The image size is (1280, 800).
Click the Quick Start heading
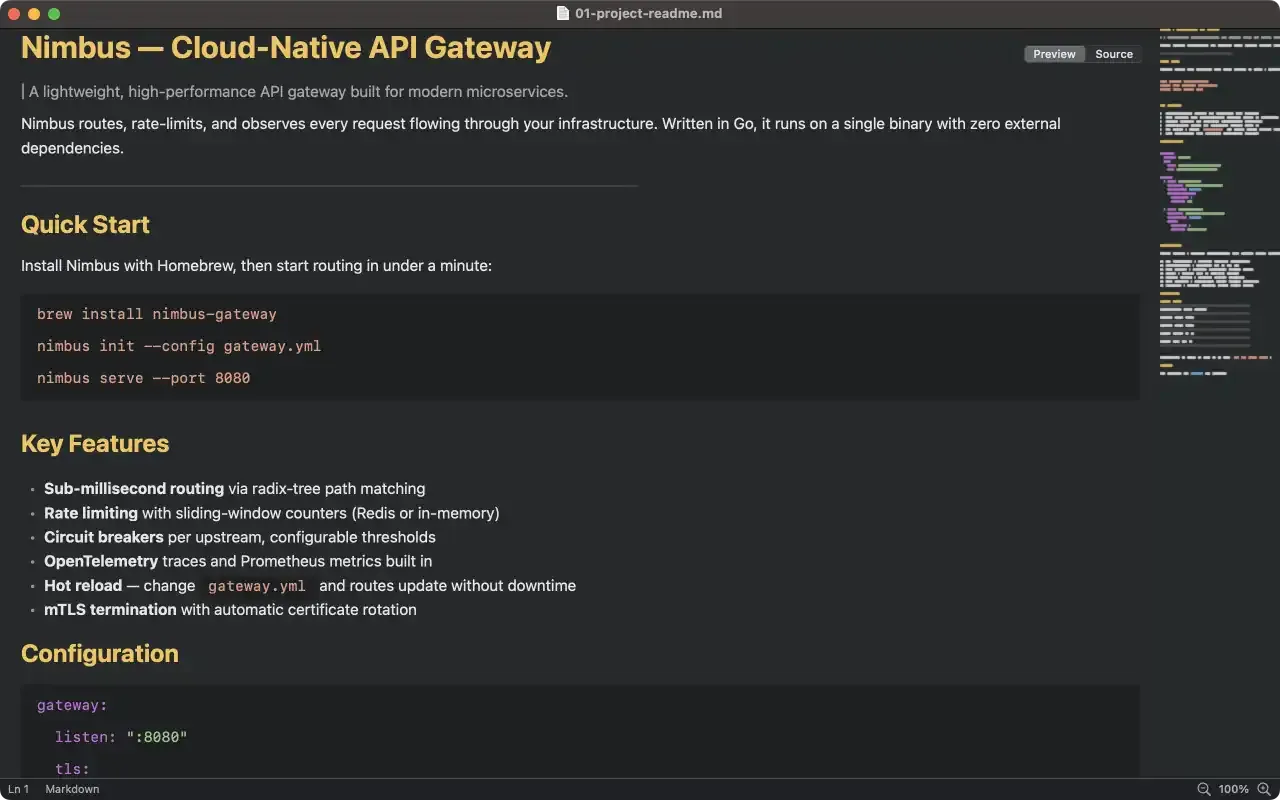(85, 224)
